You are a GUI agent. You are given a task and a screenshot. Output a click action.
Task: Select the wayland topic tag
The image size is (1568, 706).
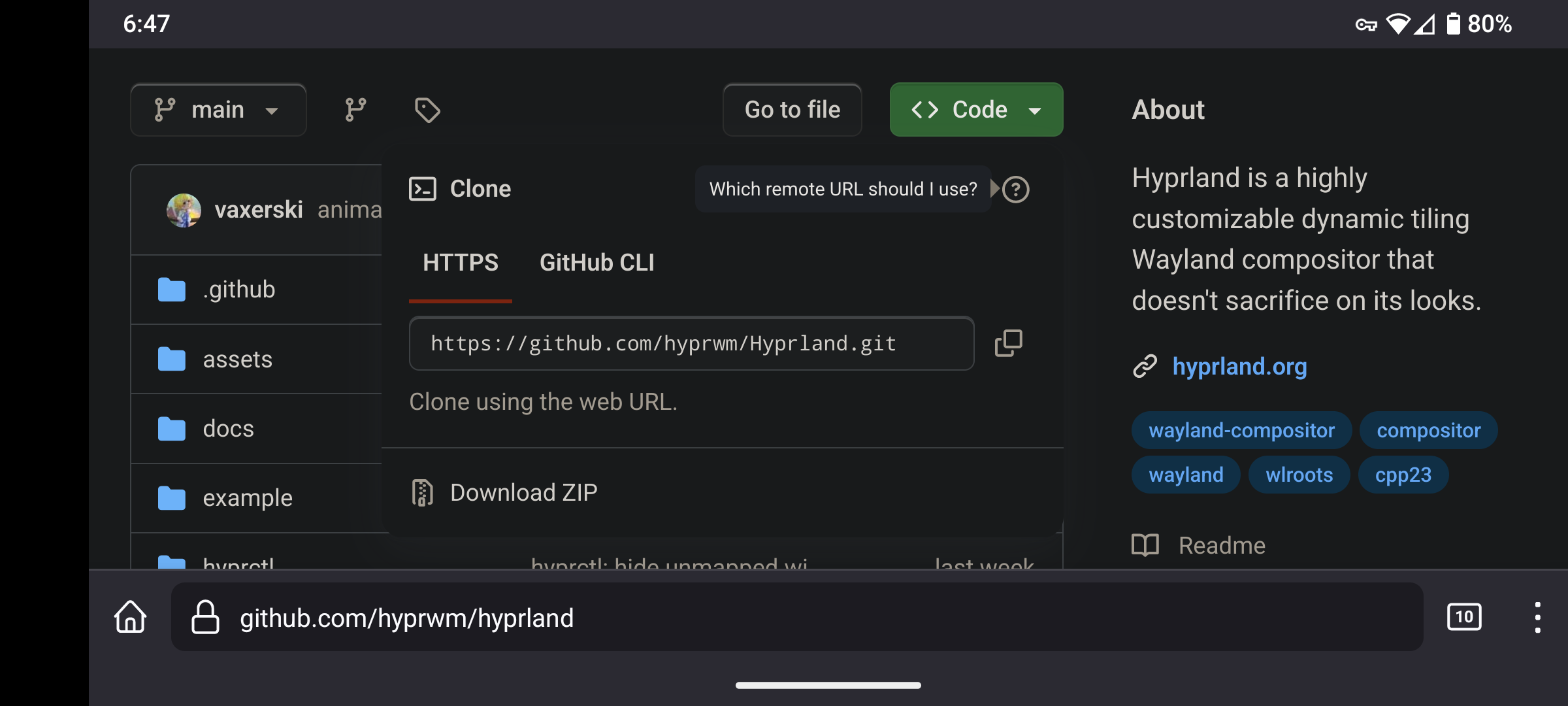(x=1186, y=475)
